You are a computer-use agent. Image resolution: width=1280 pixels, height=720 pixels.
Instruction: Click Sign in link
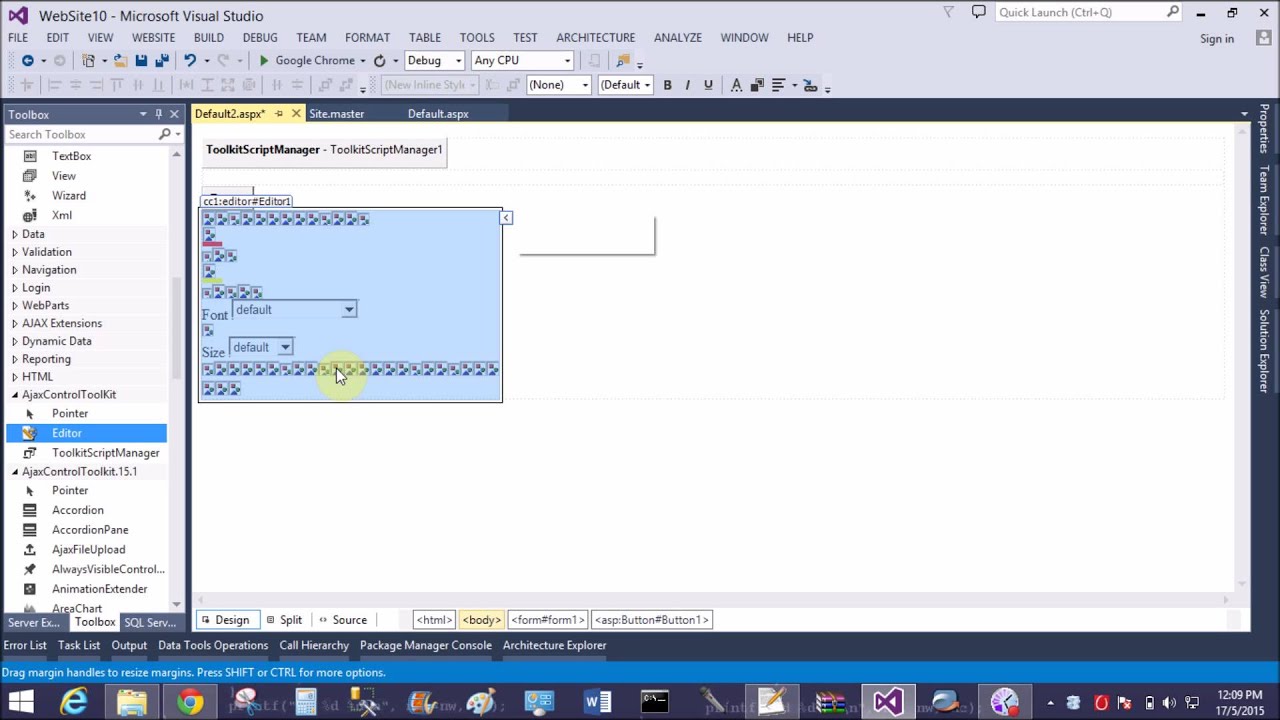point(1217,38)
